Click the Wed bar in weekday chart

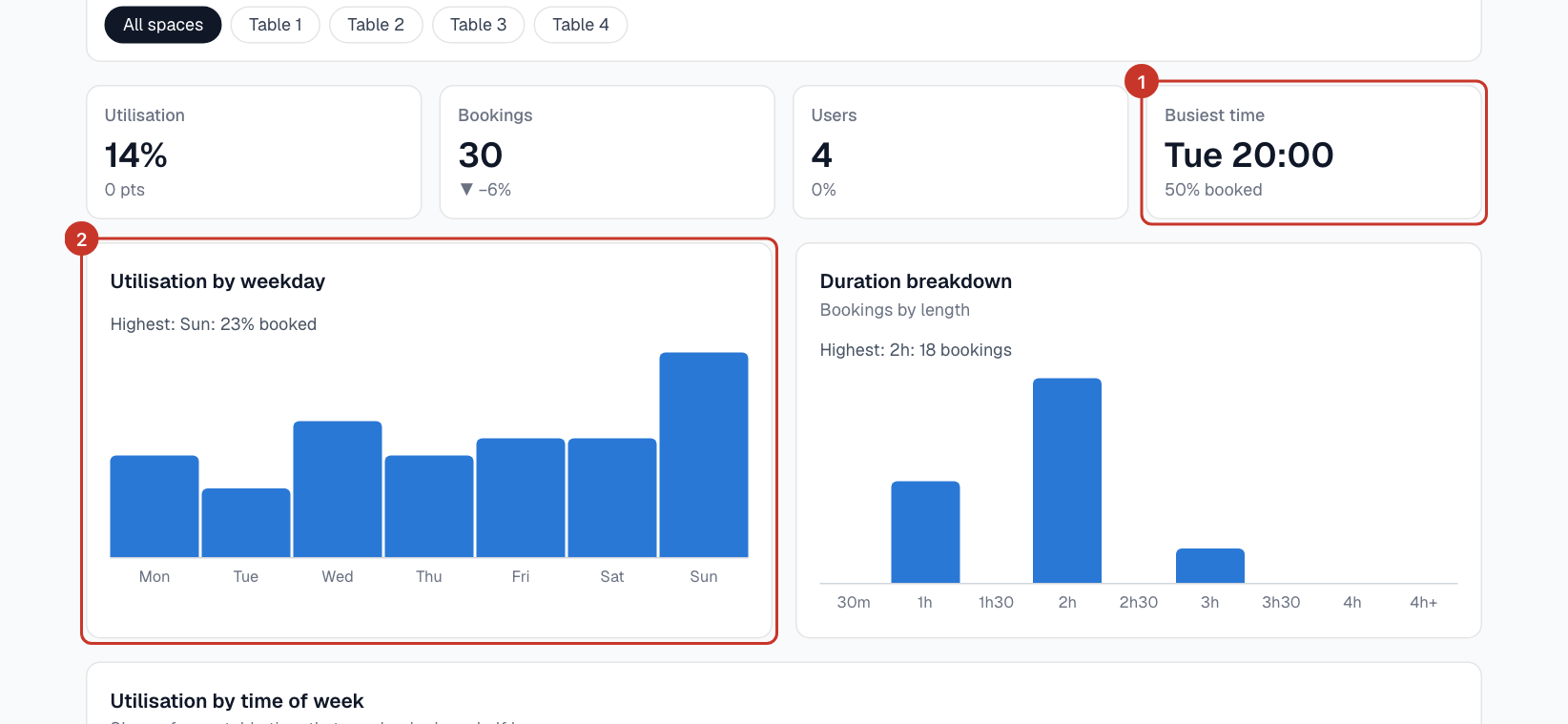pos(338,489)
